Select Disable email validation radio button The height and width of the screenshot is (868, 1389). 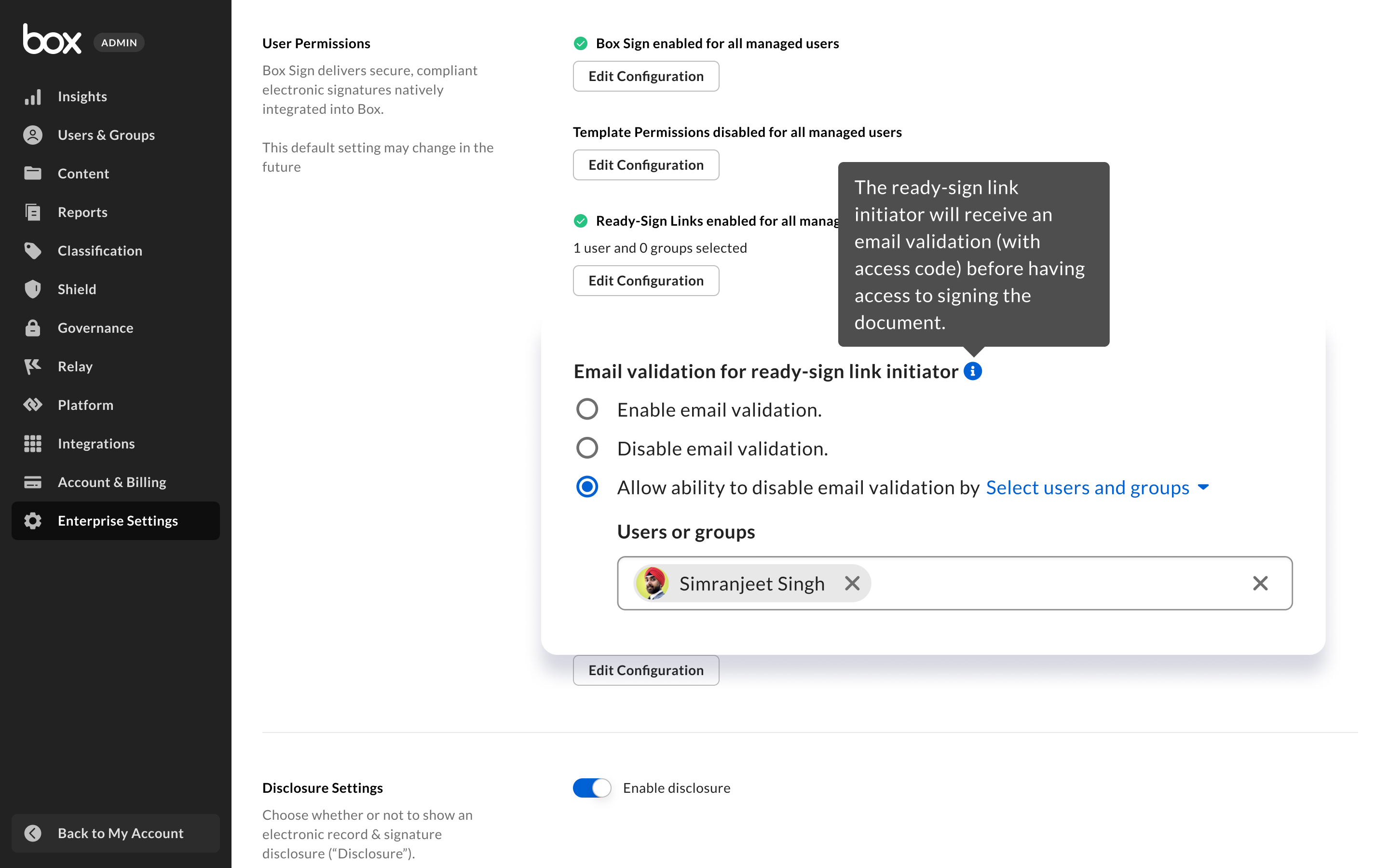pos(586,448)
